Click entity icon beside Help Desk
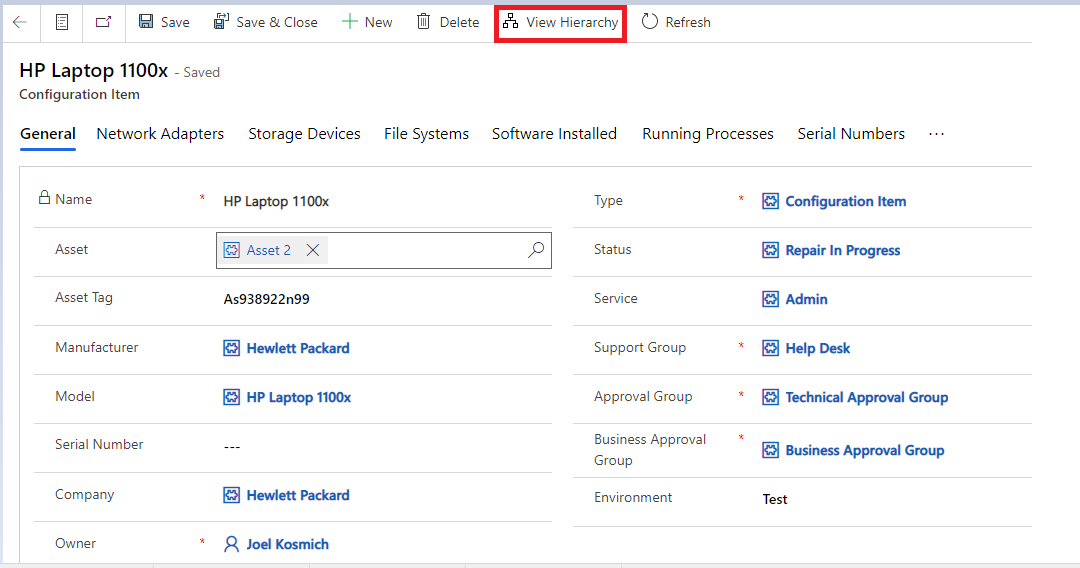This screenshot has height=568, width=1080. [771, 348]
